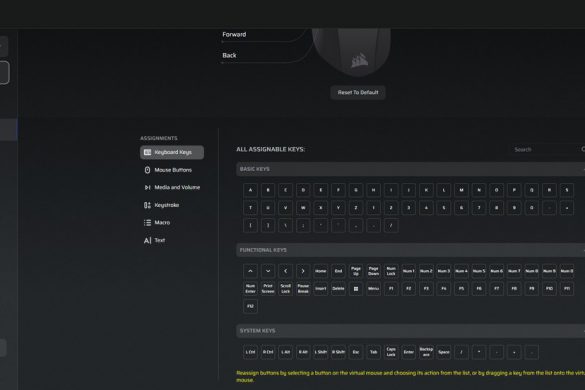
Task: Assign the letter S key
Action: click(x=567, y=190)
